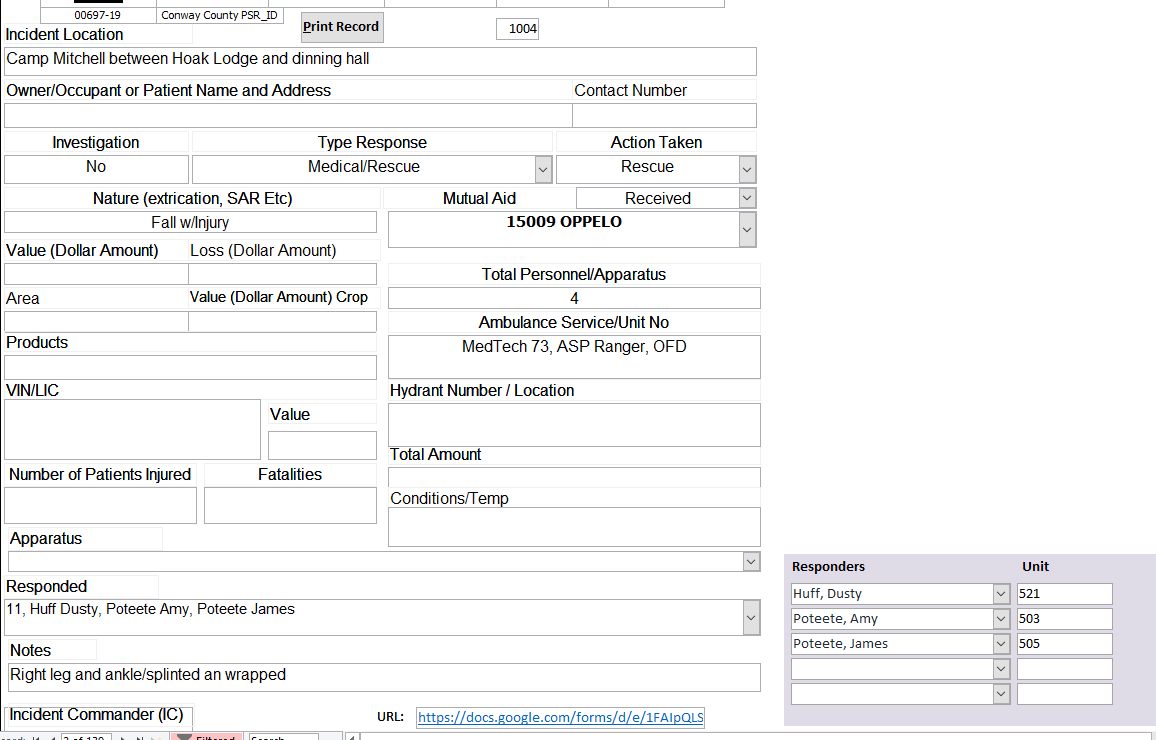Open the Poteete, James responder dropdown
The image size is (1156, 740).
tap(1001, 644)
